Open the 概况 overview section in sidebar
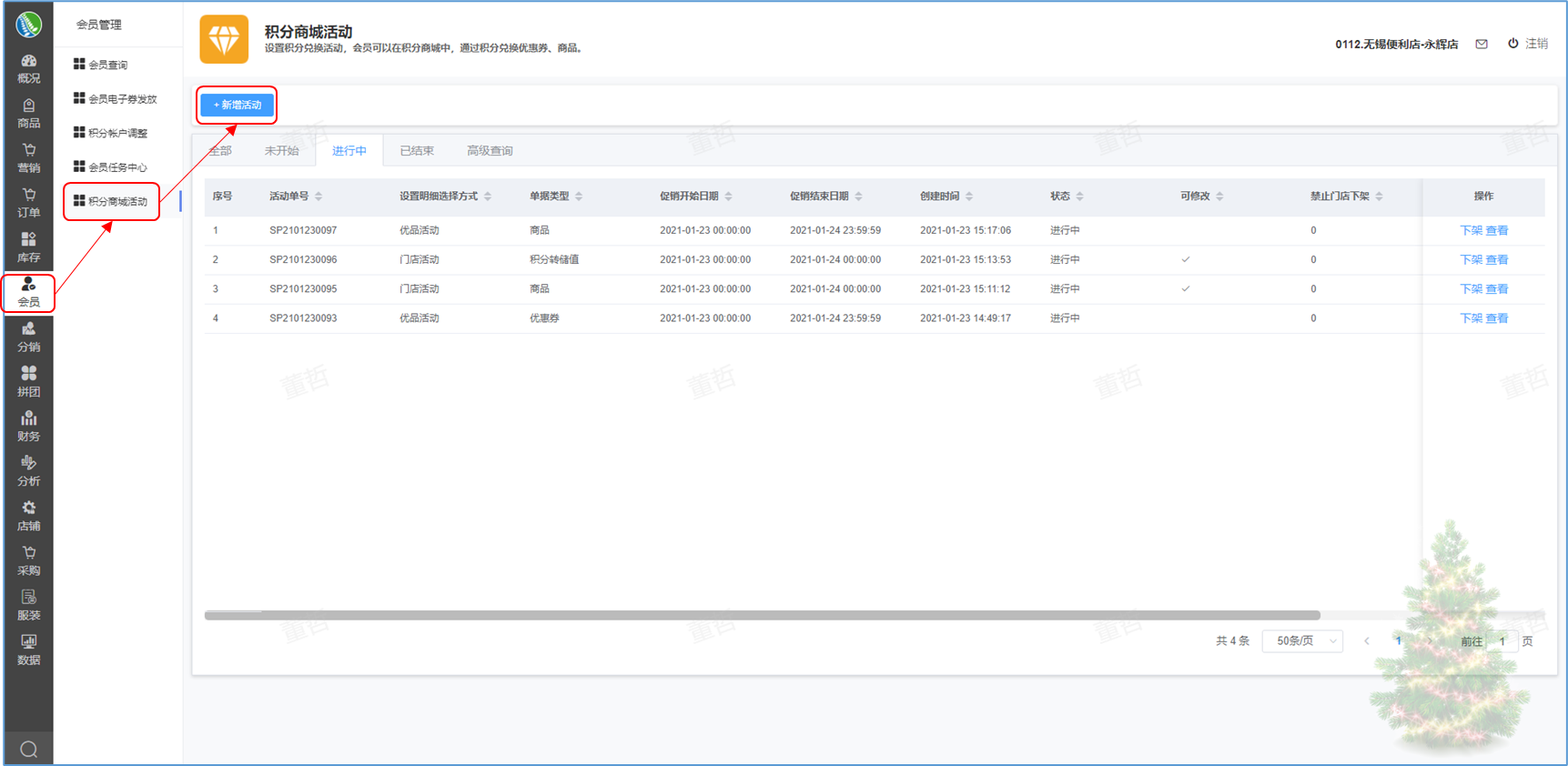This screenshot has height=766, width=1568. (28, 69)
